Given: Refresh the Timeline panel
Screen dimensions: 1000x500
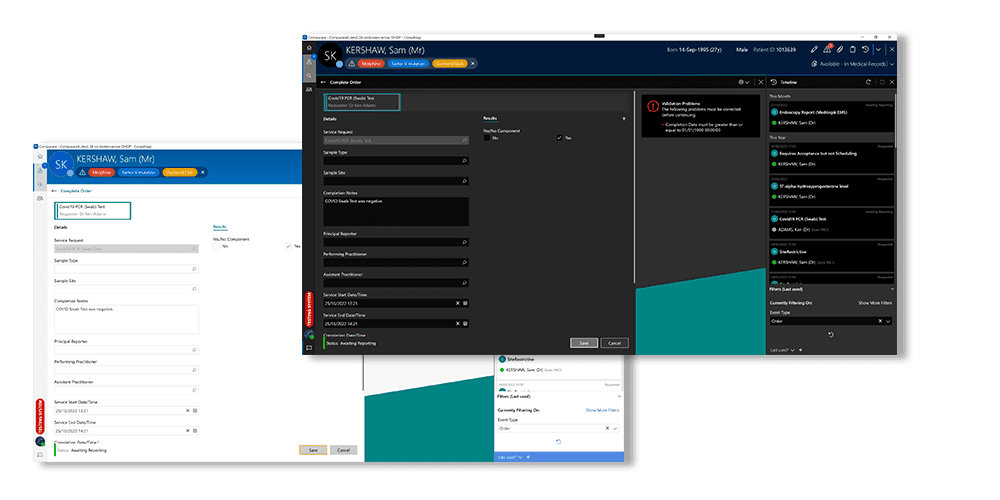Looking at the screenshot, I should pos(868,82).
